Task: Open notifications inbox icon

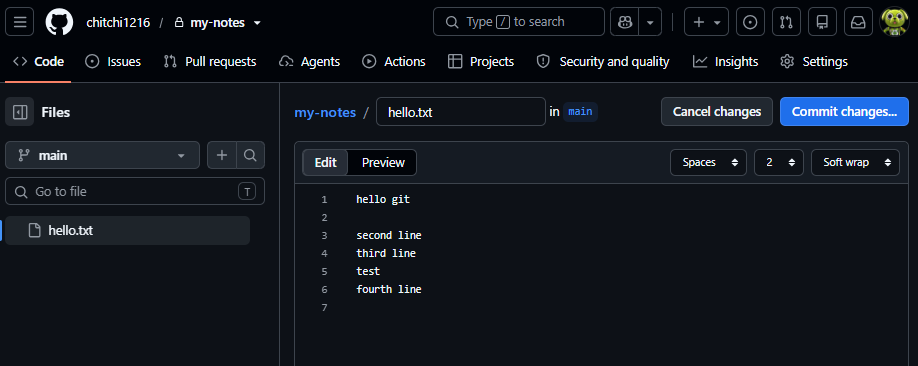Action: 858,22
